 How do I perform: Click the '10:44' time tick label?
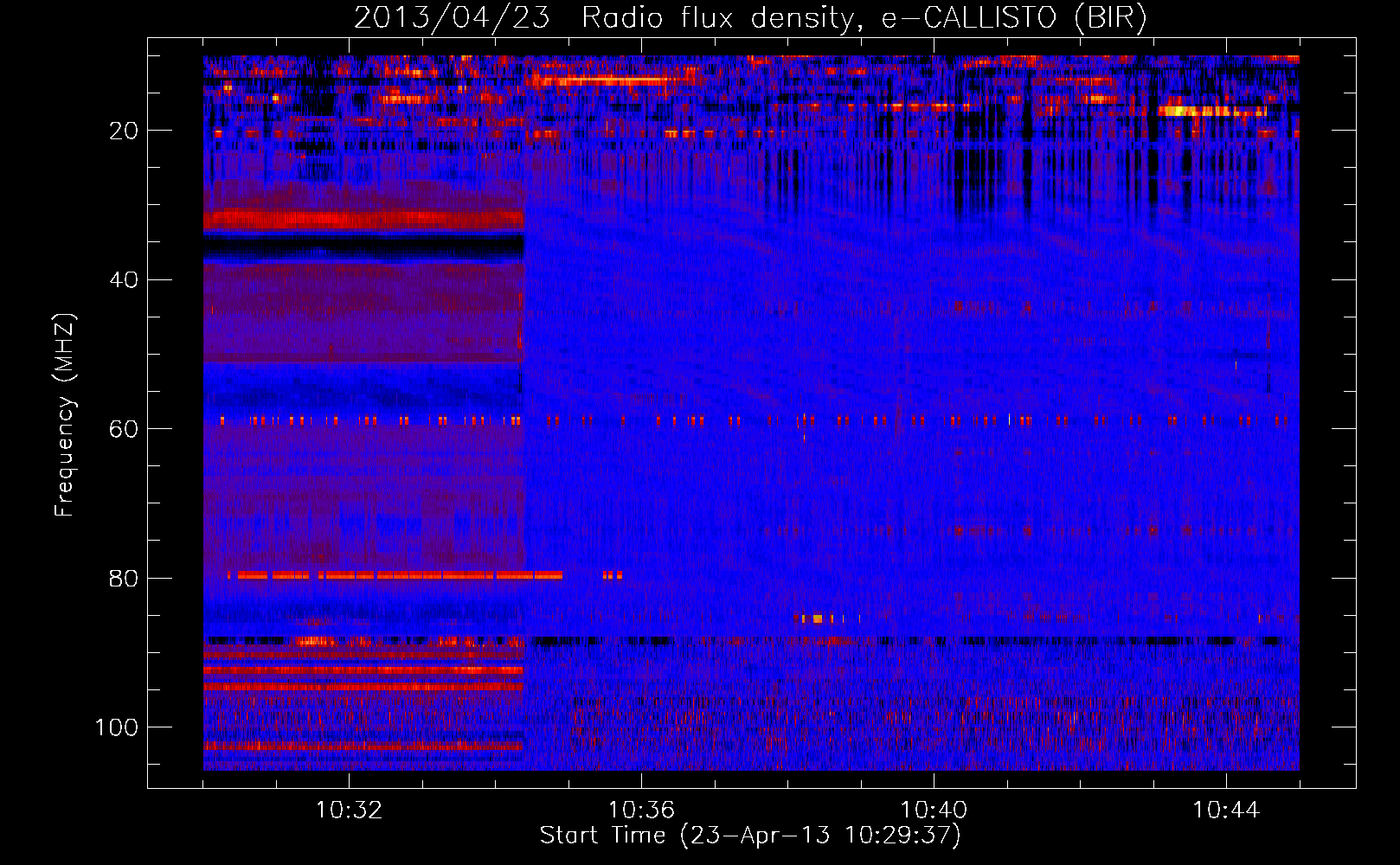pyautogui.click(x=1226, y=811)
